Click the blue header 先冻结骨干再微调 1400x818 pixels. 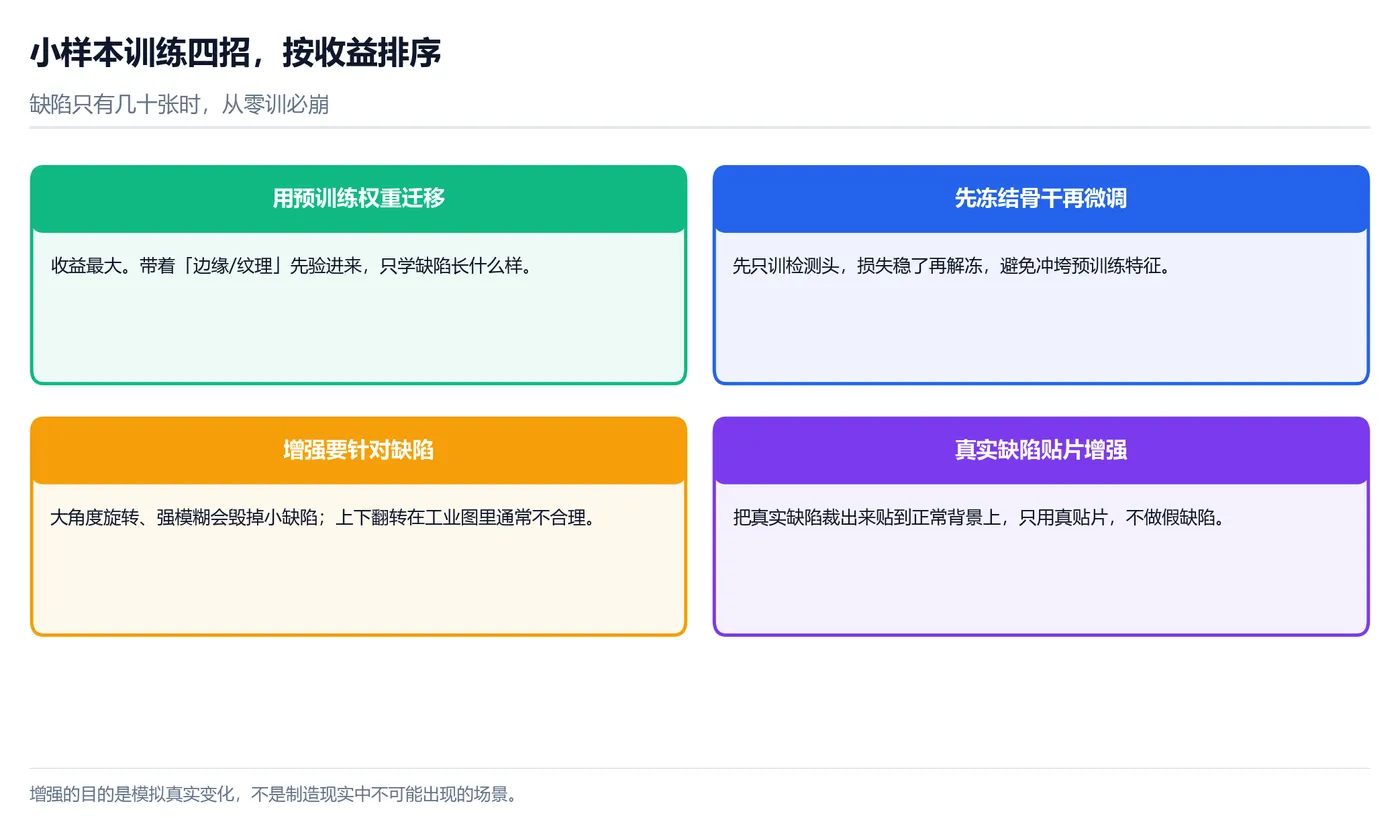tap(1041, 198)
